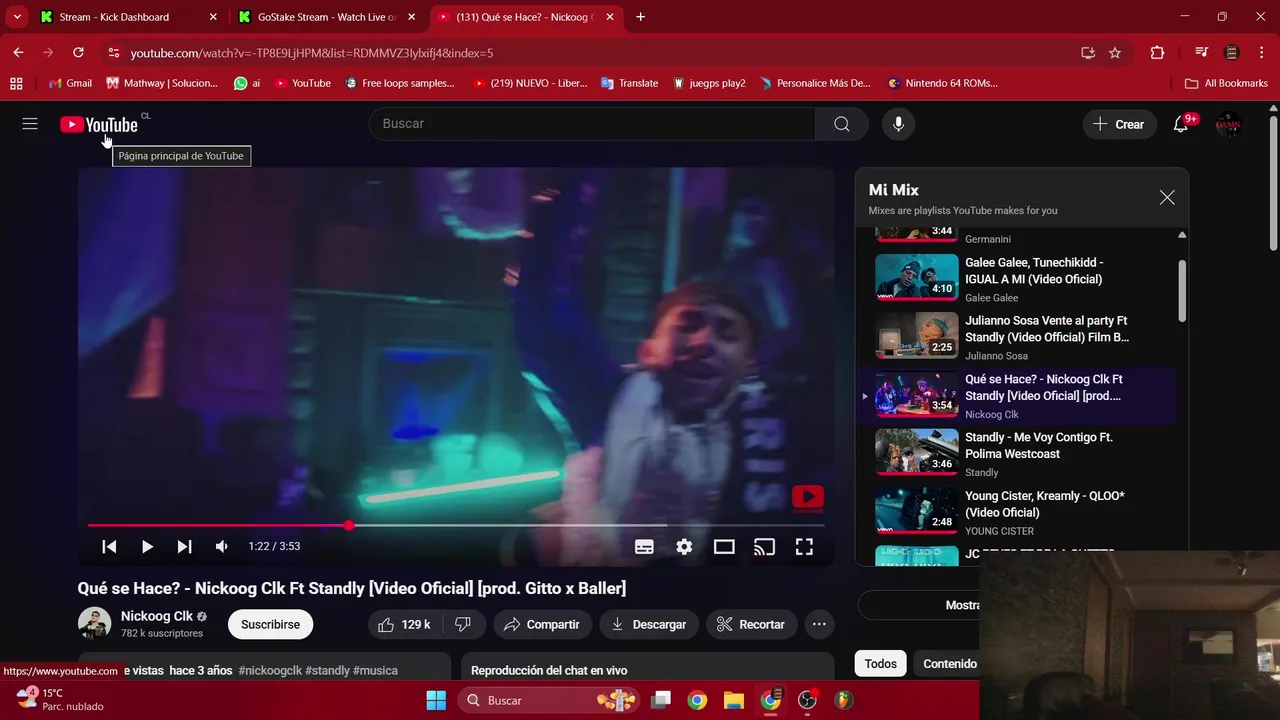Open the YouTube guide hamburger menu

(30, 124)
